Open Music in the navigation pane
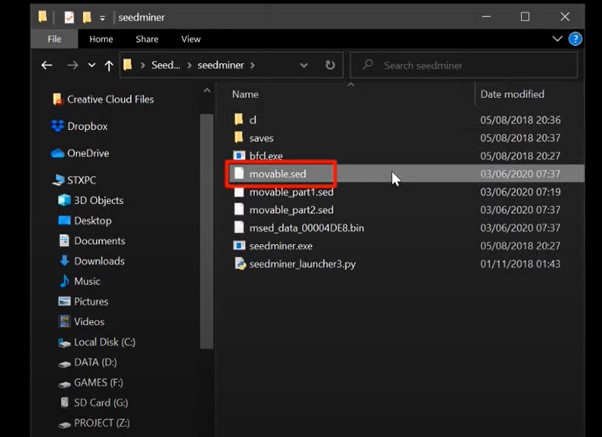 click(87, 281)
